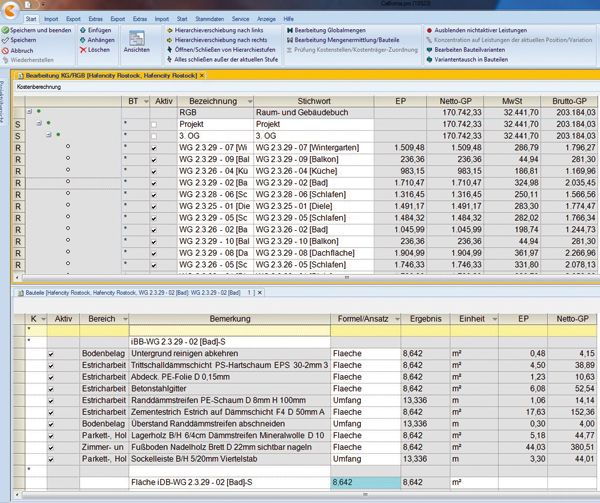Open the Stammdaten menu tab
600x503 pixels.
208,19
